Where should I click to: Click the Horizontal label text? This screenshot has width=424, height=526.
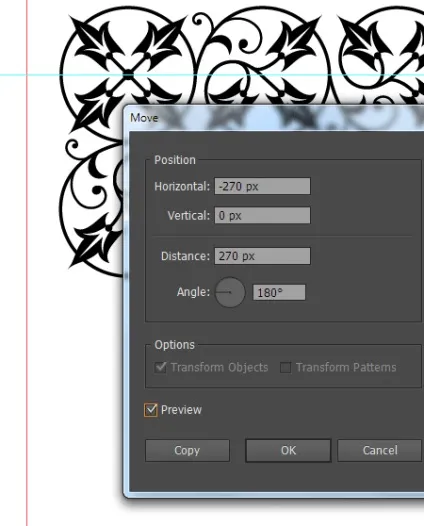pyautogui.click(x=182, y=187)
